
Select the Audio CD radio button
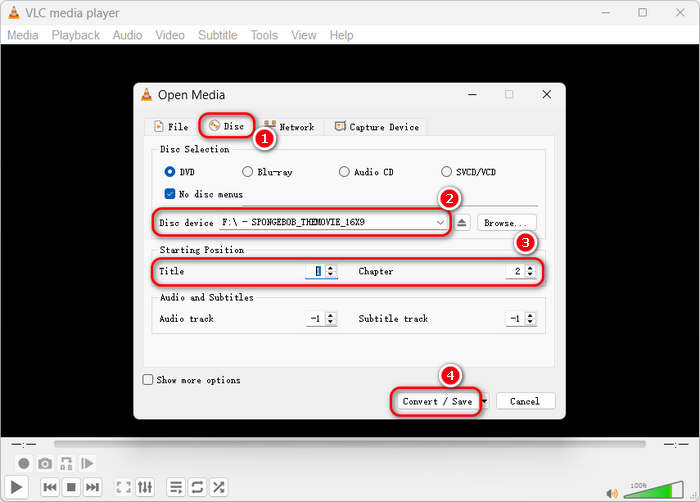click(344, 172)
